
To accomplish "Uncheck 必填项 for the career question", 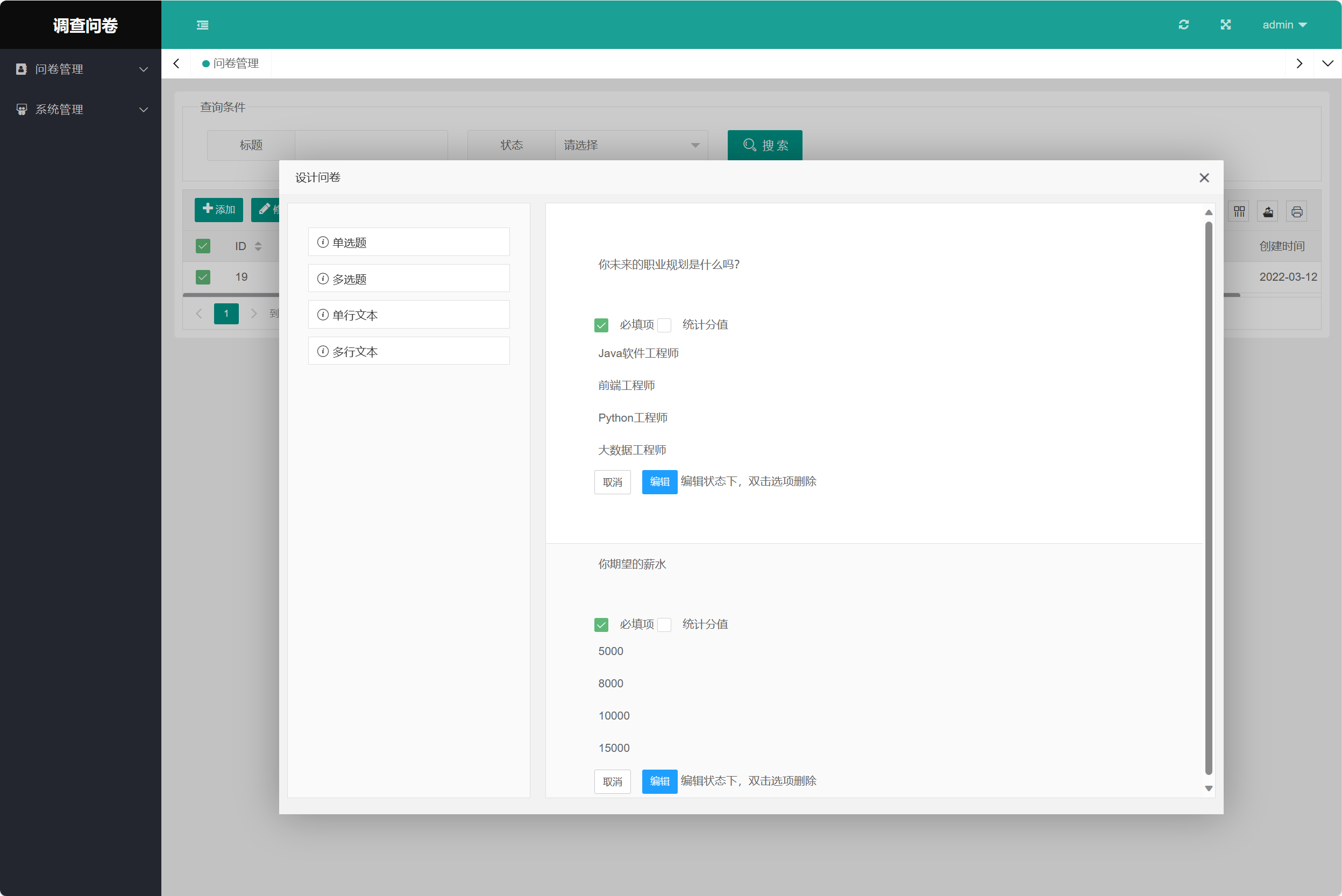I will (601, 325).
